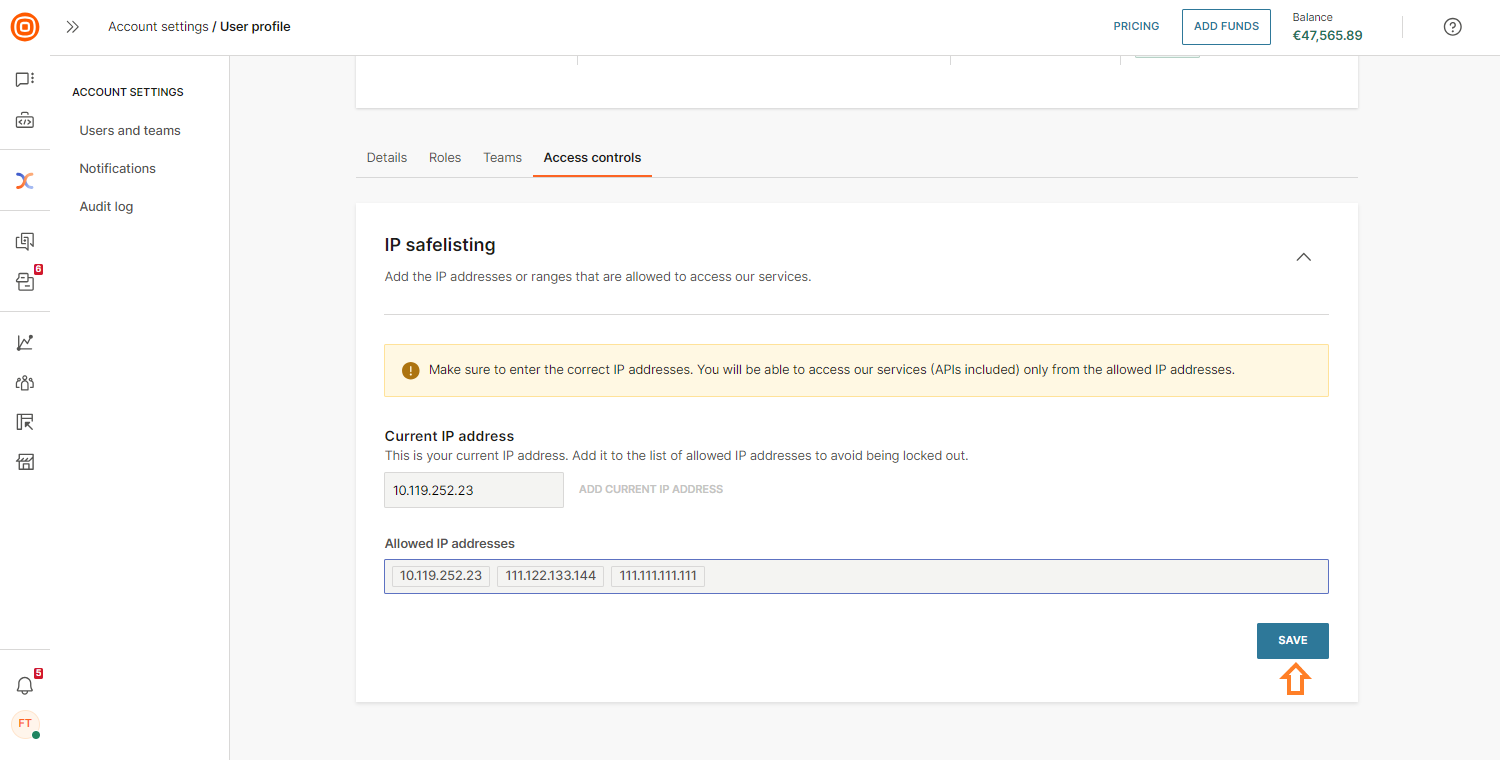This screenshot has width=1500, height=760.
Task: Open the marketplace store icon
Action: (25, 462)
